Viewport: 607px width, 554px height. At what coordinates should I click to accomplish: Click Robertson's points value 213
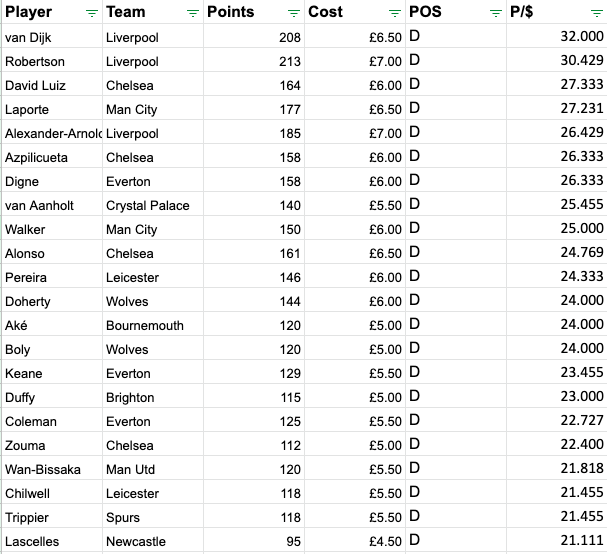[254, 60]
